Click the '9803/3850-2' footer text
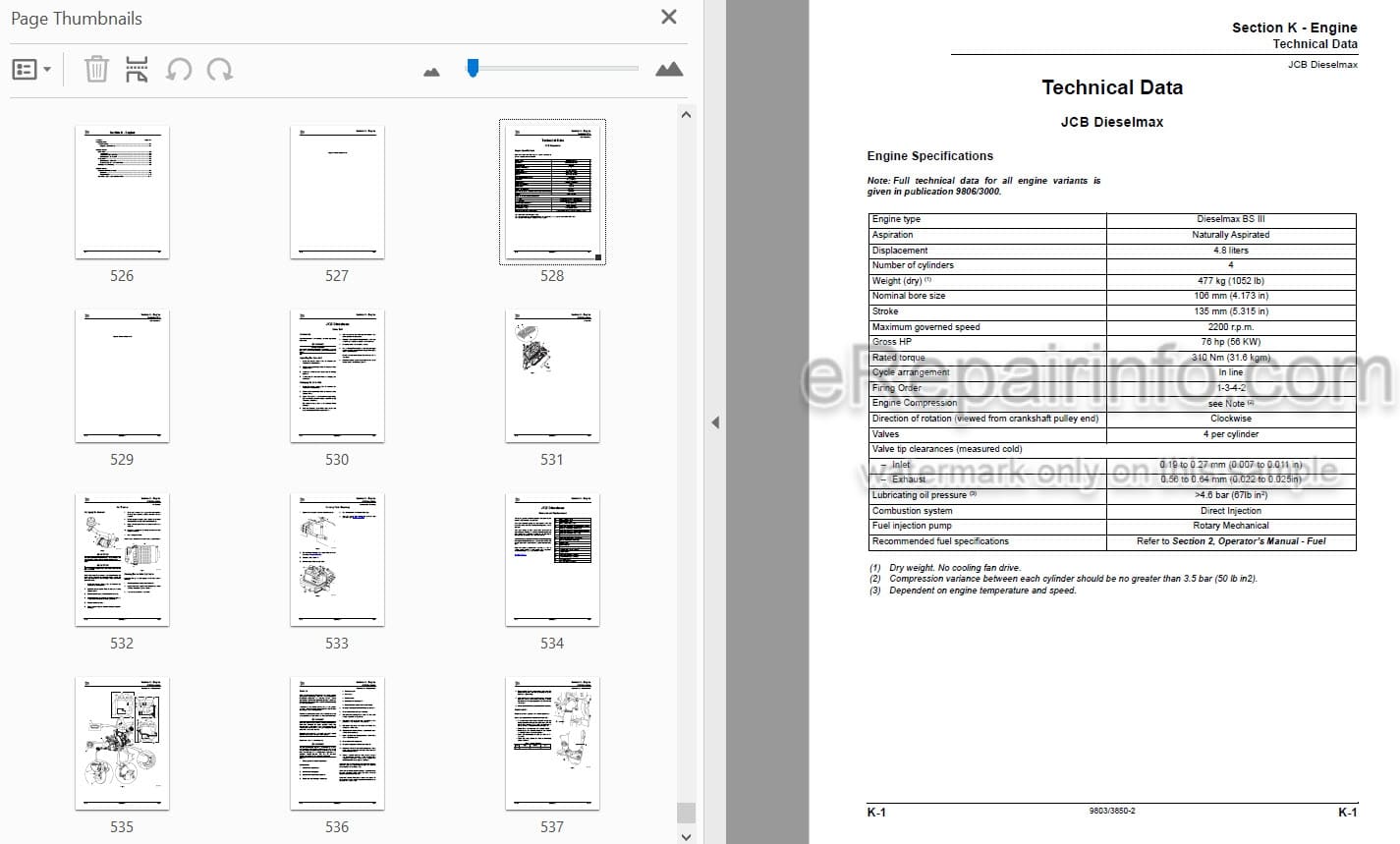Image resolution: width=1400 pixels, height=844 pixels. (x=1112, y=811)
